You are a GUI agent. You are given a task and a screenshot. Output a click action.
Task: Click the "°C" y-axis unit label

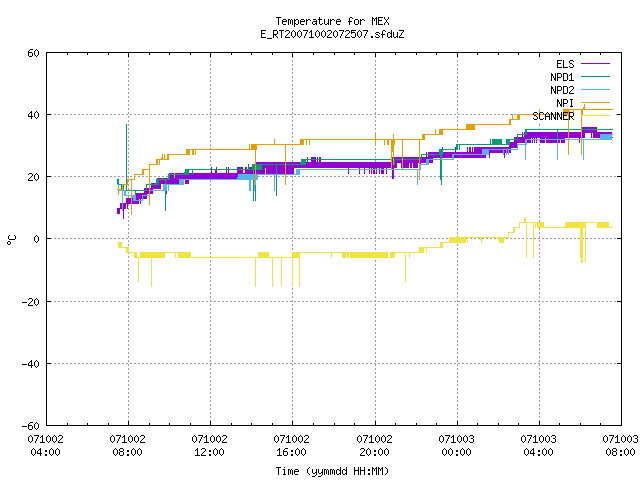12,240
